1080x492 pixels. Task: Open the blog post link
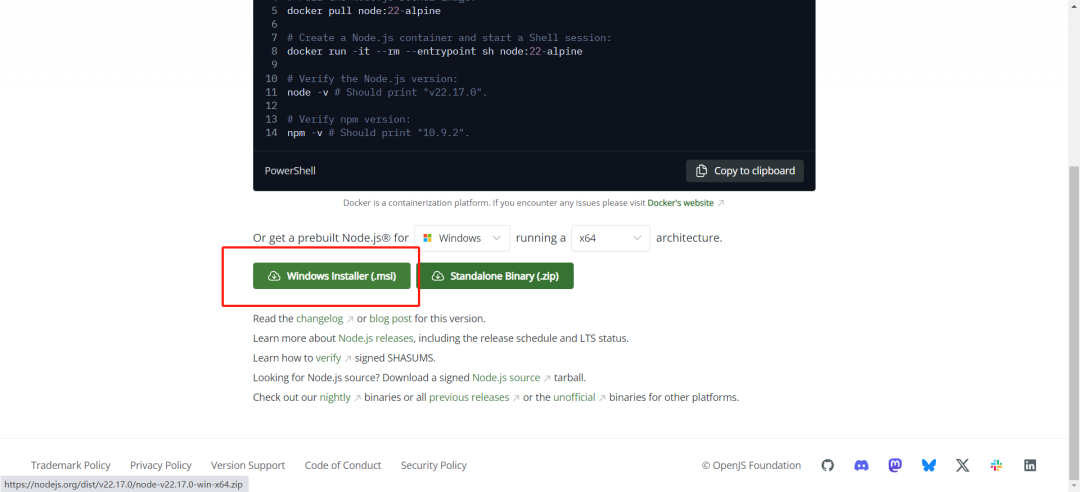391,318
